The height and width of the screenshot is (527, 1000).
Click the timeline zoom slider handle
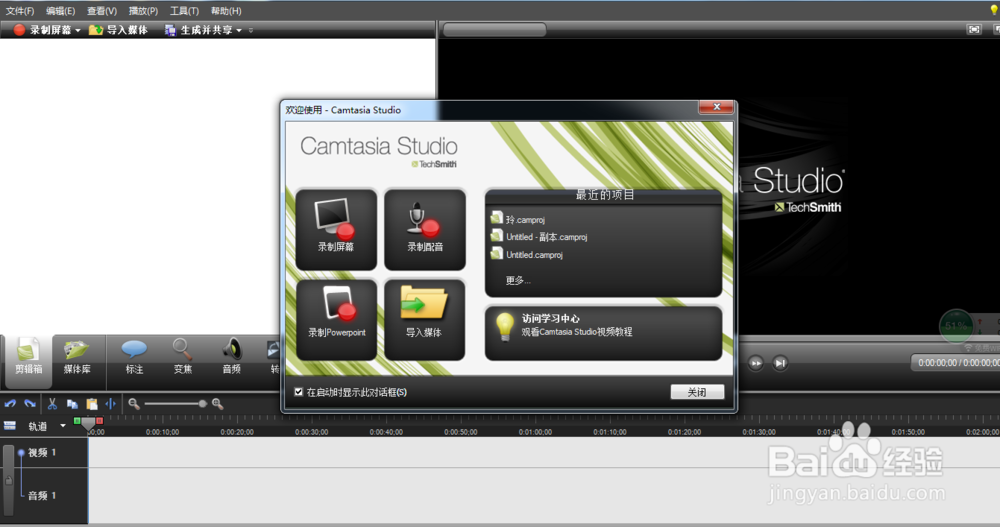coord(203,403)
